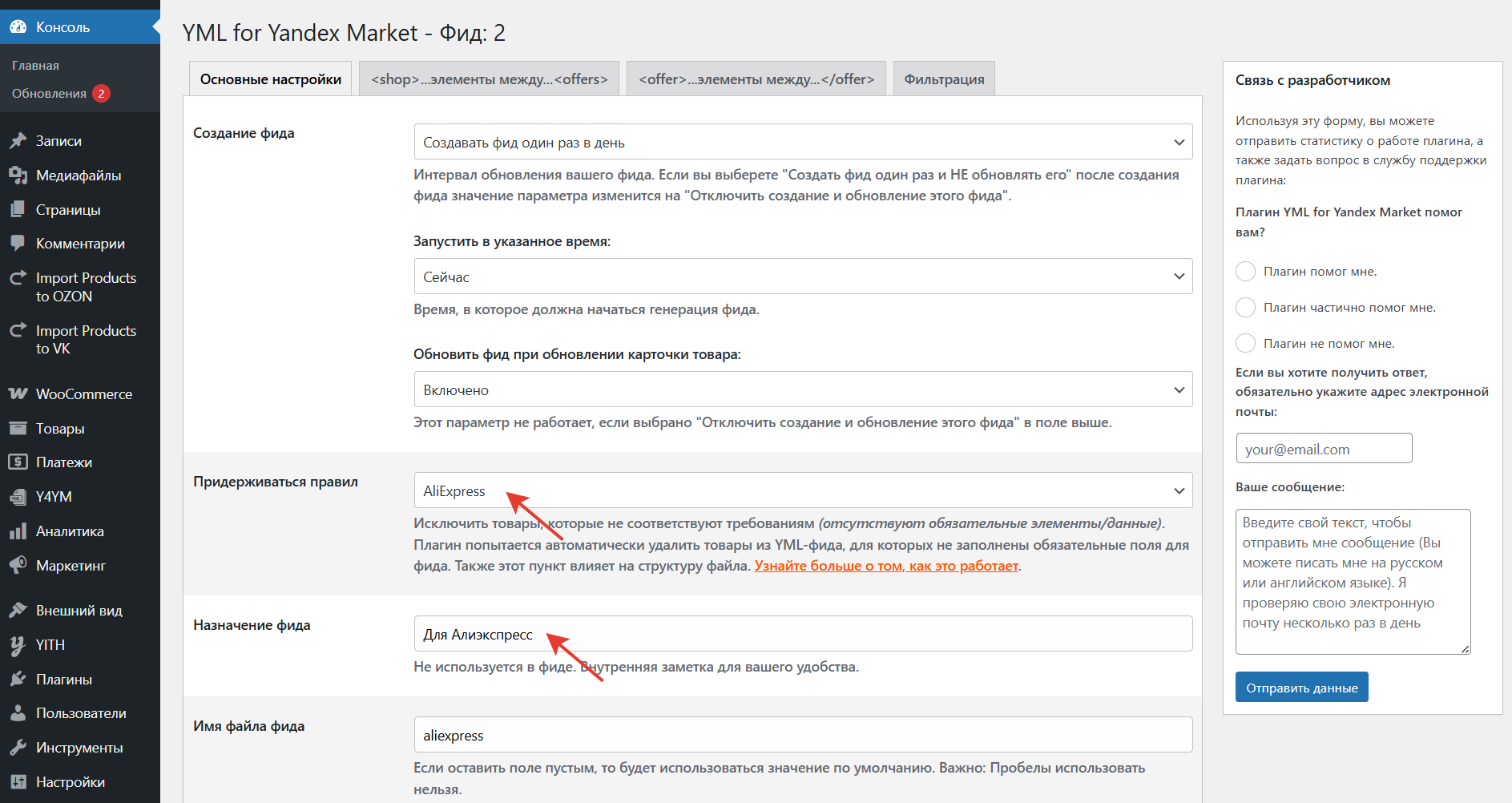Open Marketing megaphone icon
The height and width of the screenshot is (803, 1512).
click(18, 566)
